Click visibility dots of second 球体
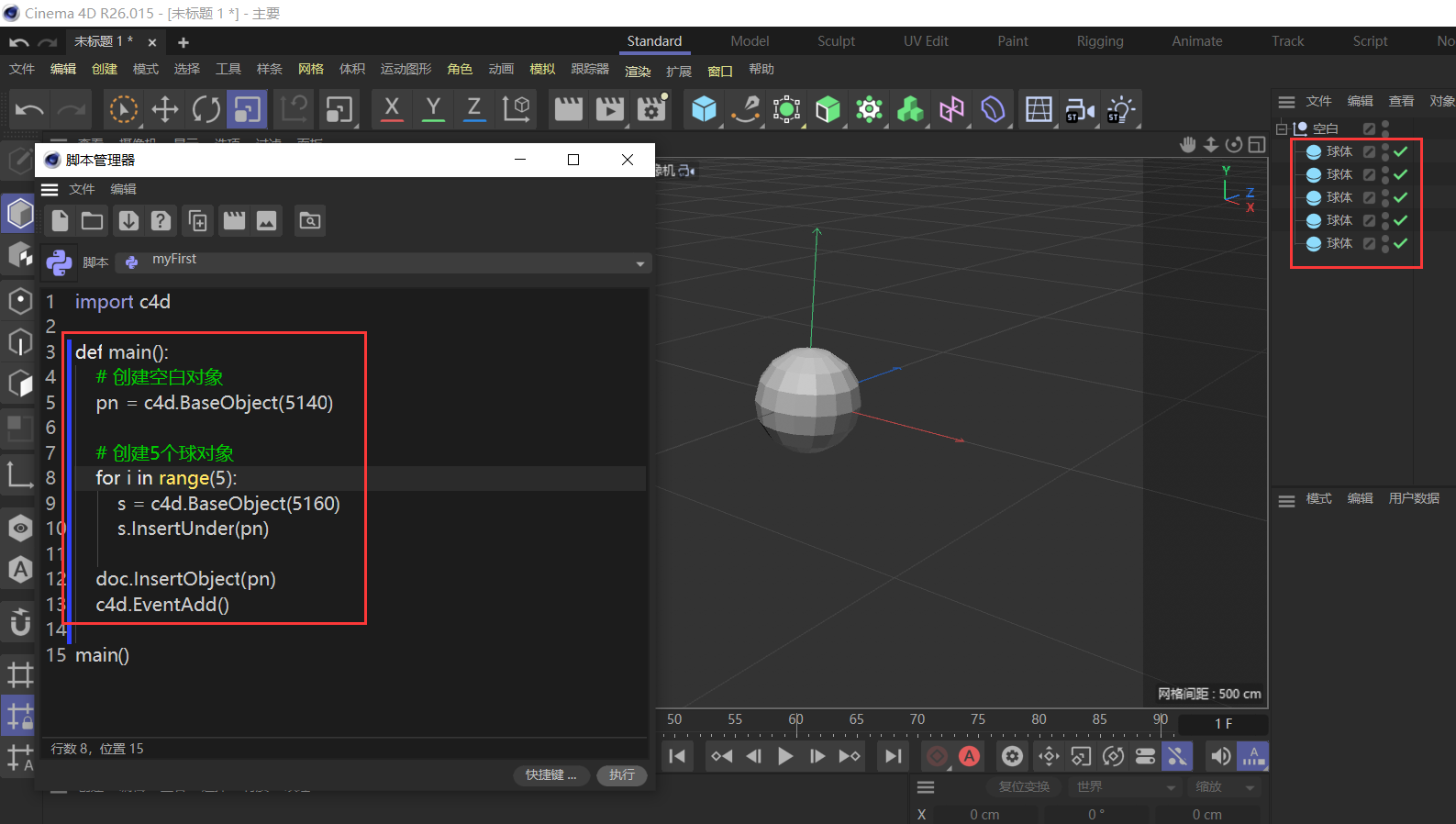 pos(1385,174)
